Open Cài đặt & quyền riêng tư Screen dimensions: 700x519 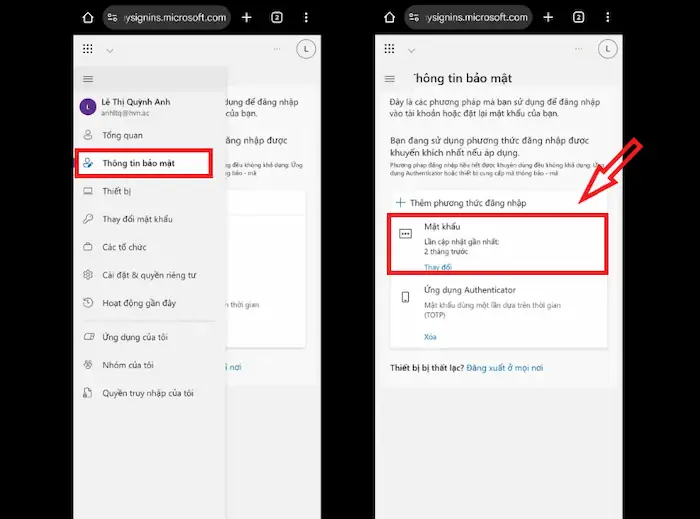[149, 275]
